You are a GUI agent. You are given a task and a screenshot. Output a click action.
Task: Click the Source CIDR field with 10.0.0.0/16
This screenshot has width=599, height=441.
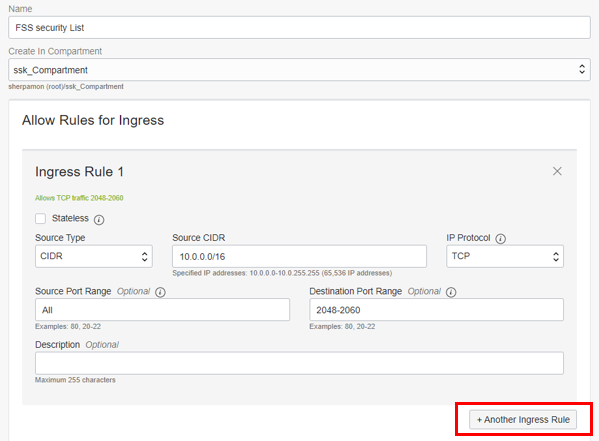(299, 256)
